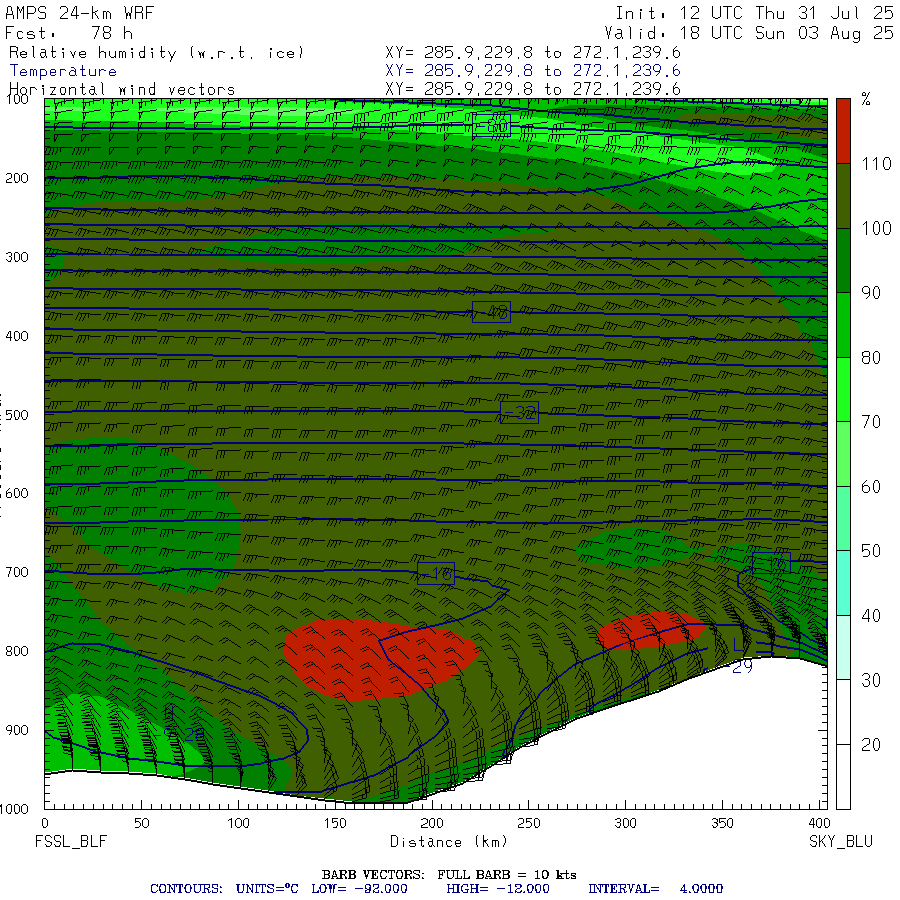Click the pale colorbar segment between 30 and 40
This screenshot has height=900, width=900.
pyautogui.click(x=843, y=648)
